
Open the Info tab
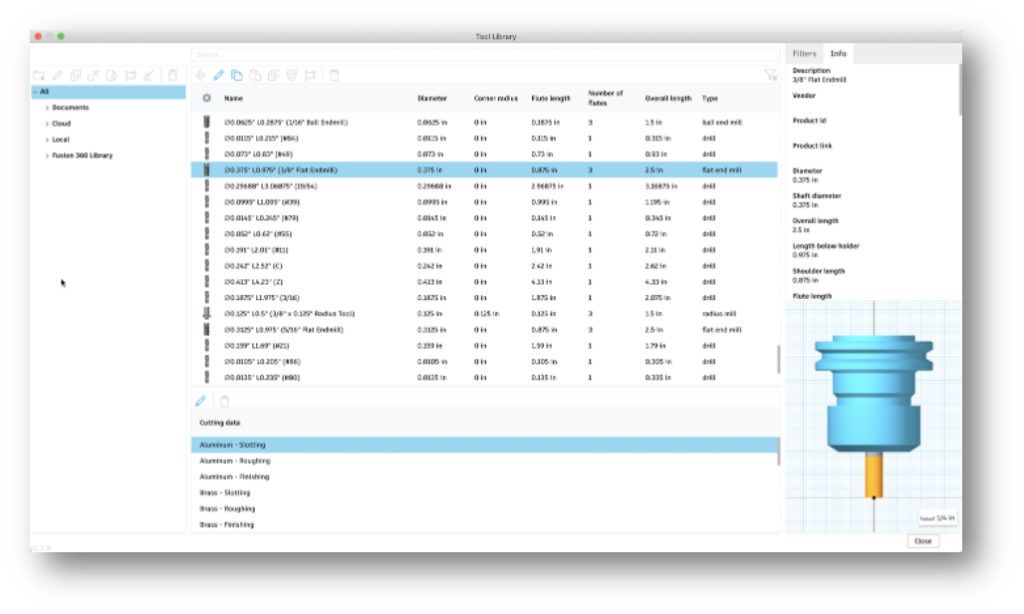point(838,53)
